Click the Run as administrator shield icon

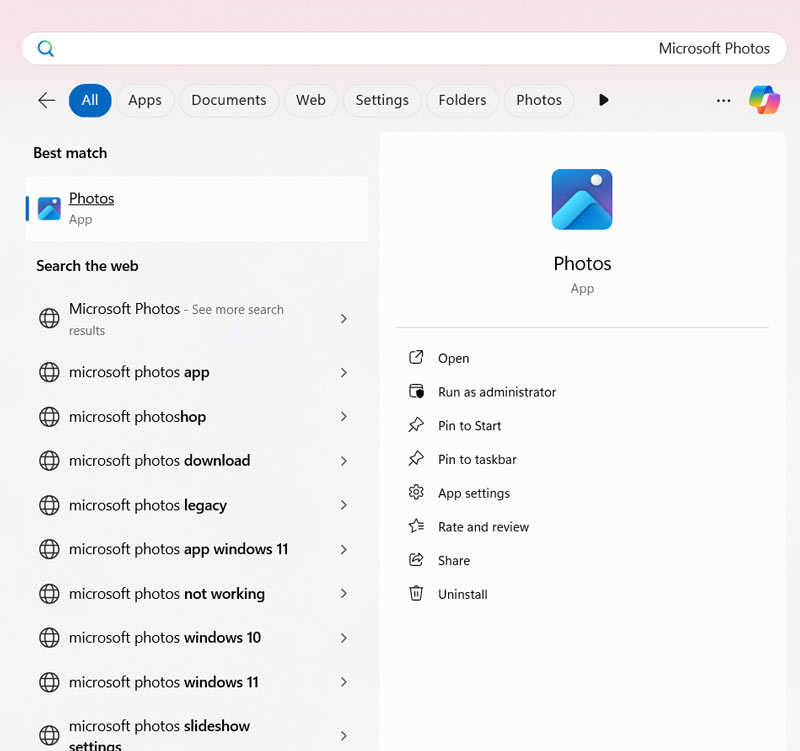[416, 391]
